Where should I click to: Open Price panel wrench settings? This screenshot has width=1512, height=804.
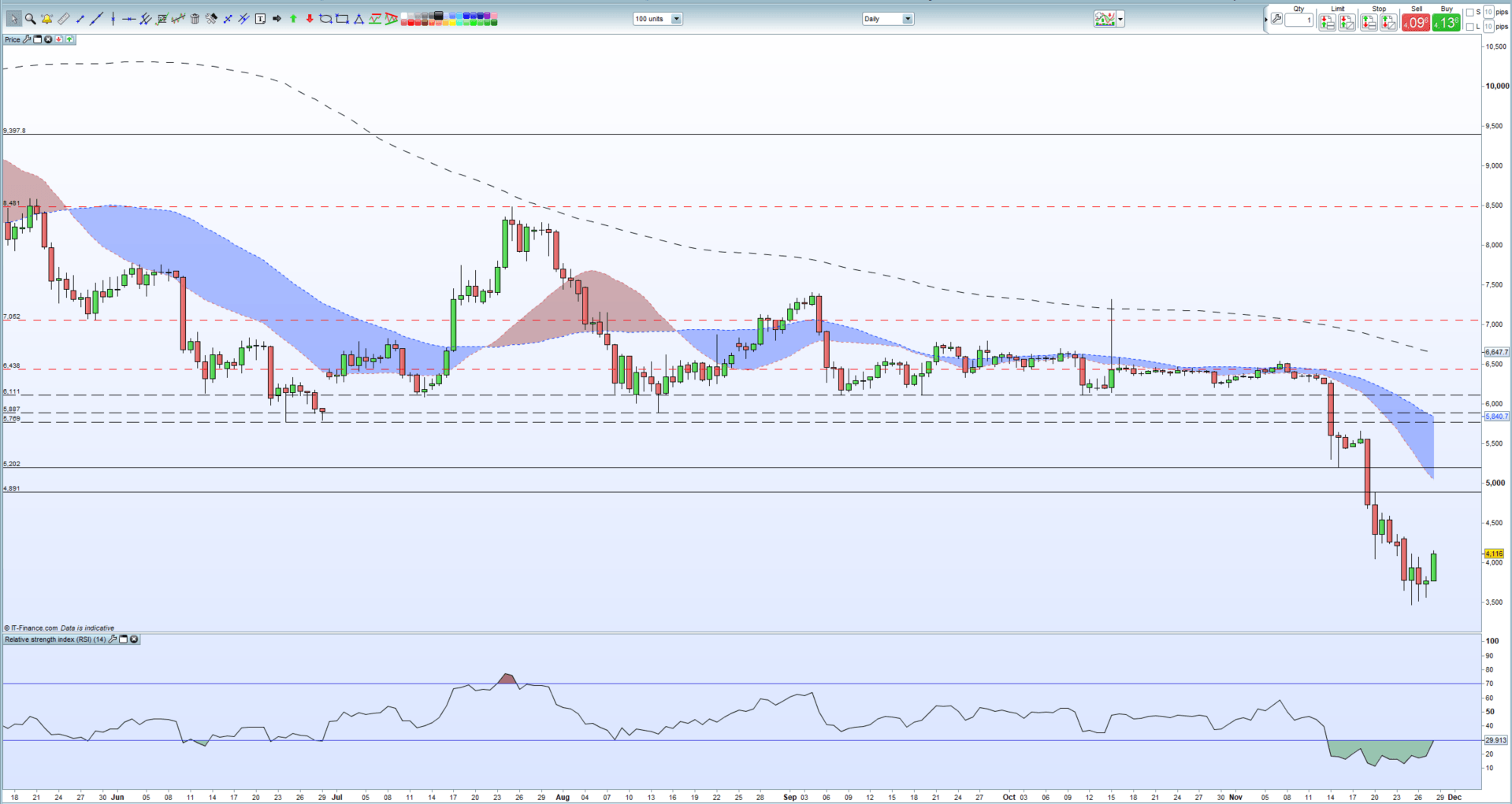point(26,39)
